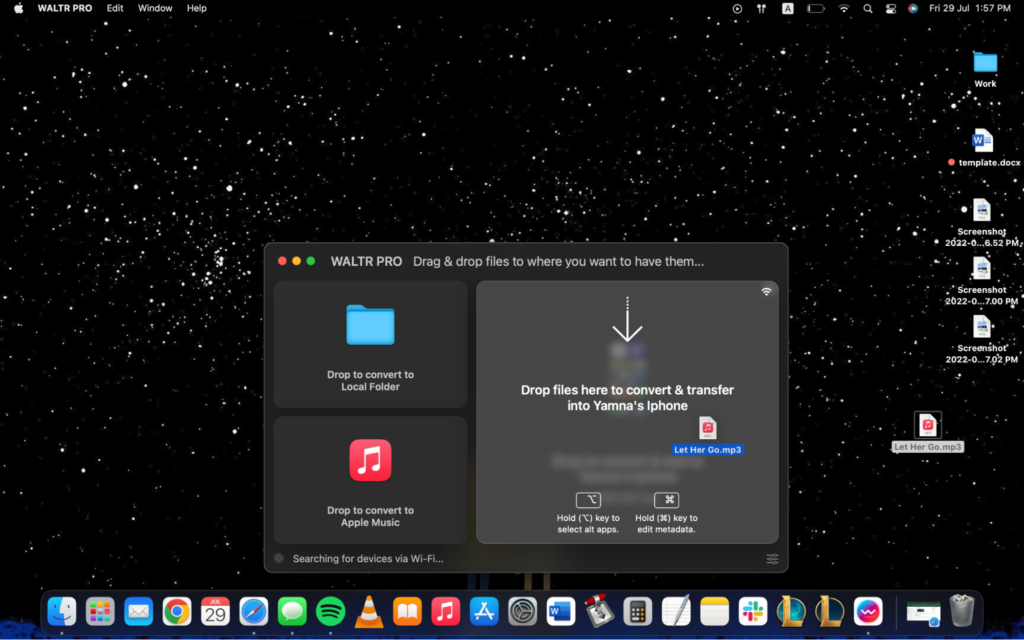The height and width of the screenshot is (640, 1024).
Task: Check the battery status icon
Action: [816, 8]
